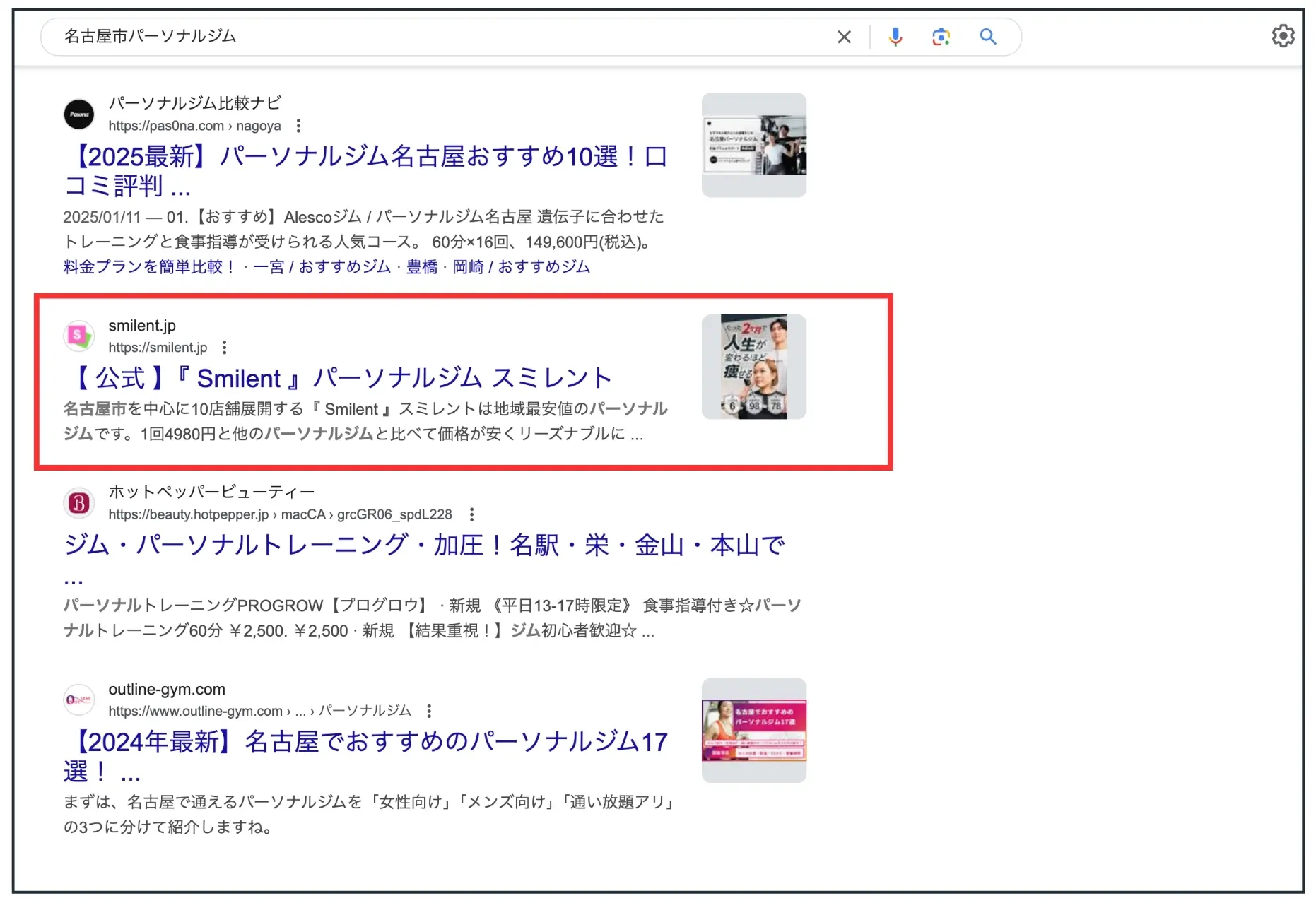This screenshot has height=903, width=1316.
Task: Click the パーソナルジム比較ナビ site favicon
Action: tap(79, 114)
